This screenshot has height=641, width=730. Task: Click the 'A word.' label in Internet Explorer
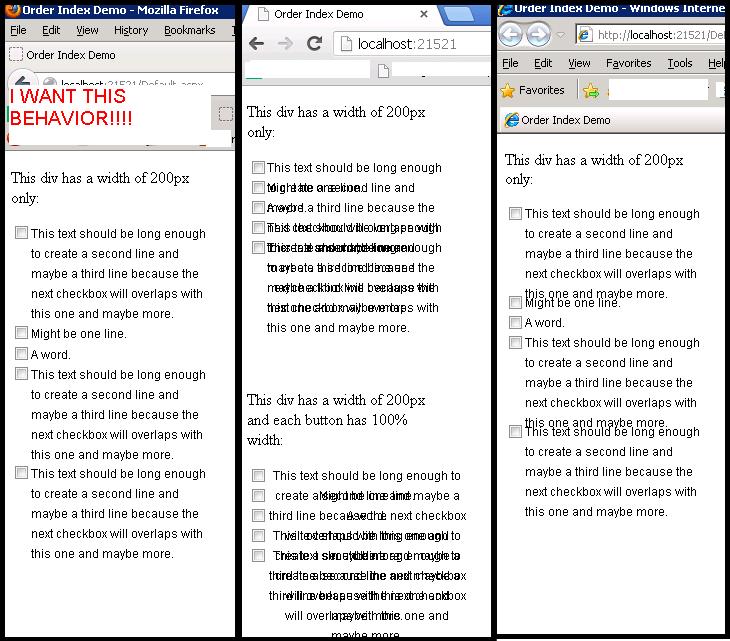pyautogui.click(x=544, y=323)
